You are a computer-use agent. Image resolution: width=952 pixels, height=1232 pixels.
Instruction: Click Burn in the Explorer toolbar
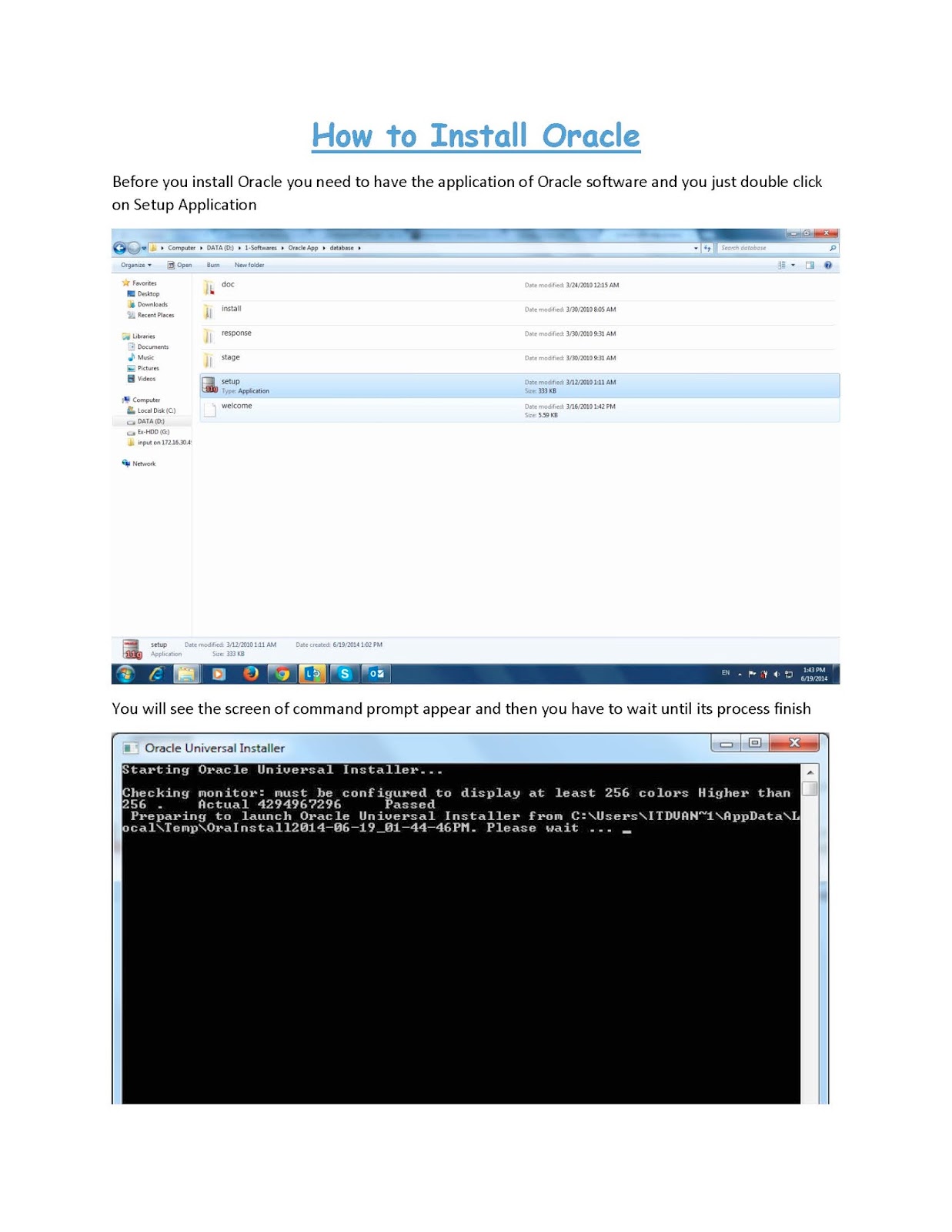pyautogui.click(x=213, y=265)
